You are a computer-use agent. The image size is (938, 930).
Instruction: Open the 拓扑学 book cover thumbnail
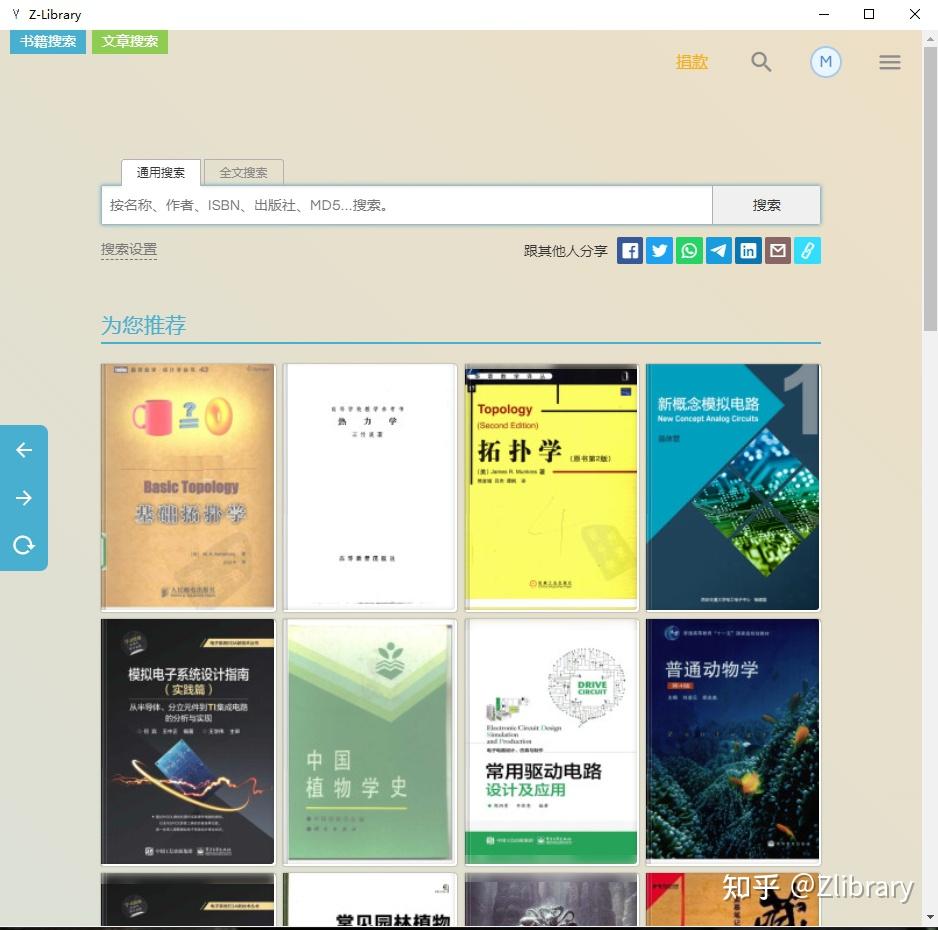coord(550,486)
